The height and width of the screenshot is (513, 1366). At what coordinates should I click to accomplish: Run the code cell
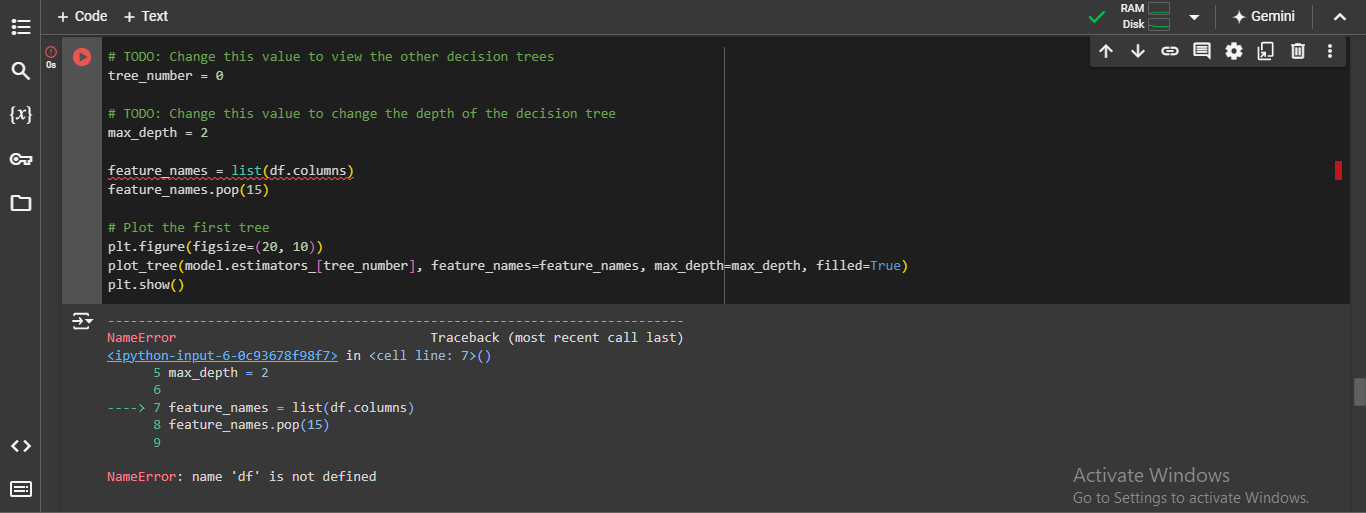82,58
